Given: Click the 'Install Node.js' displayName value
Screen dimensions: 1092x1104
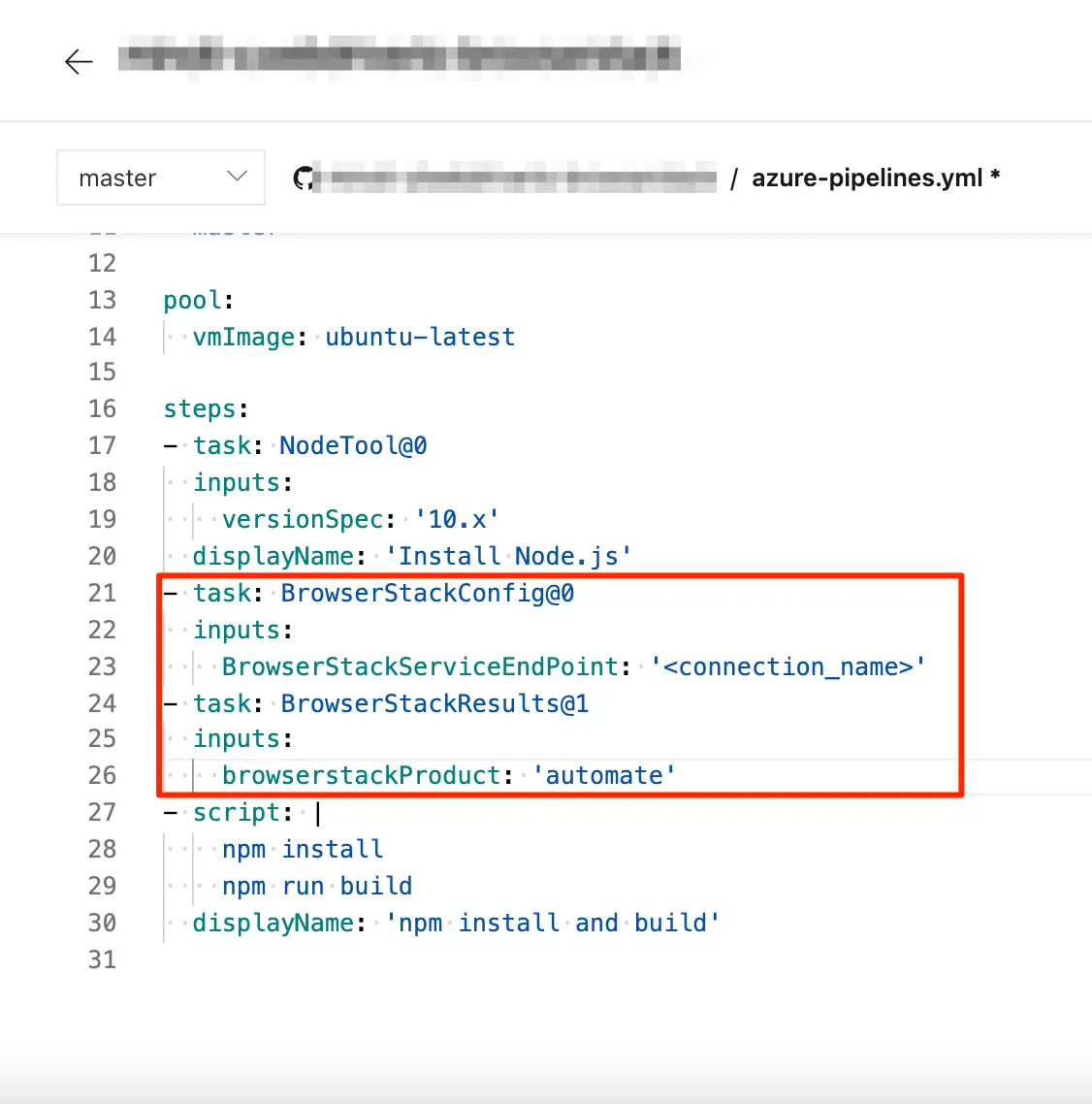Looking at the screenshot, I should 508,556.
